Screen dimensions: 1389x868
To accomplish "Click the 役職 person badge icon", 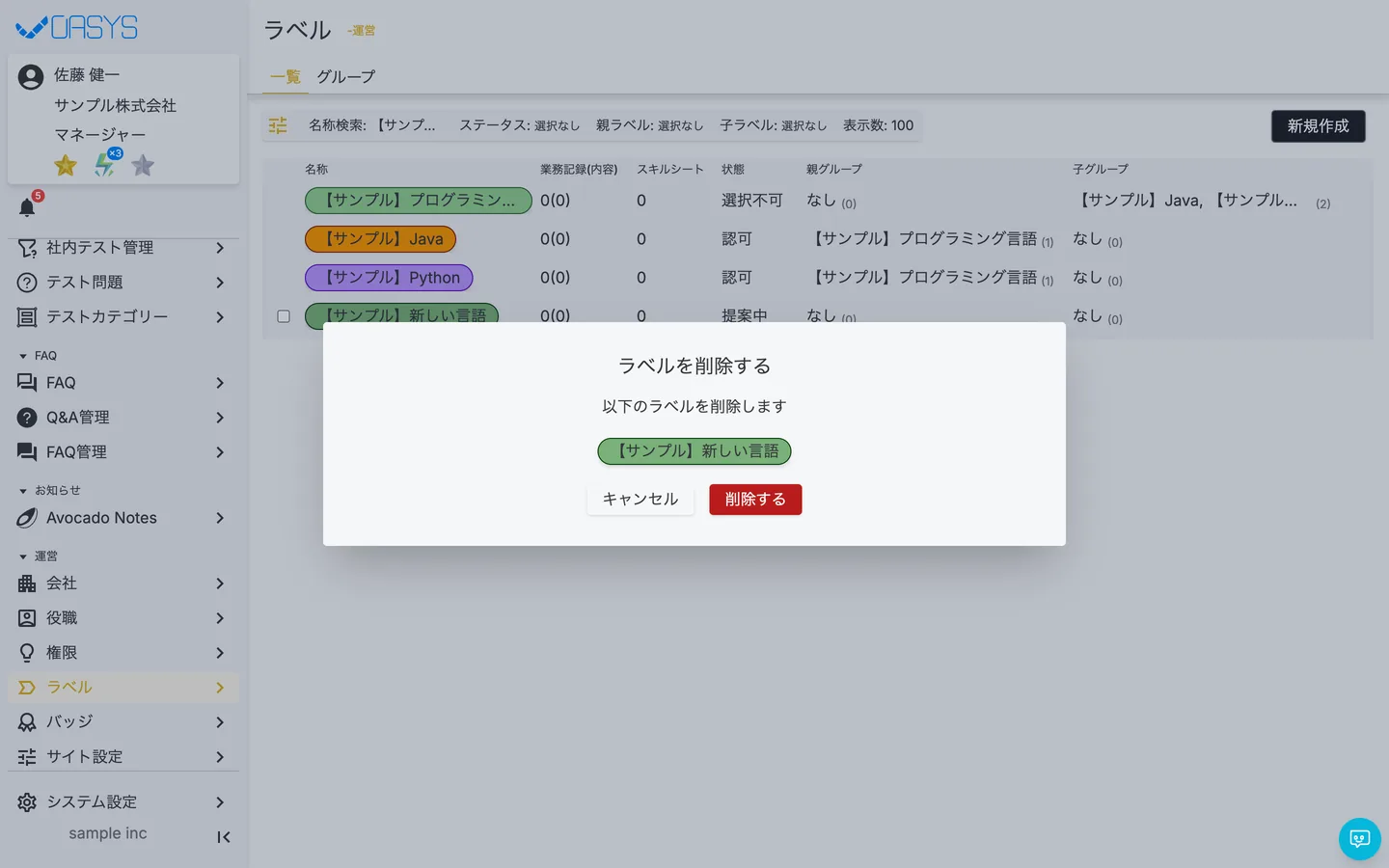I will (27, 618).
